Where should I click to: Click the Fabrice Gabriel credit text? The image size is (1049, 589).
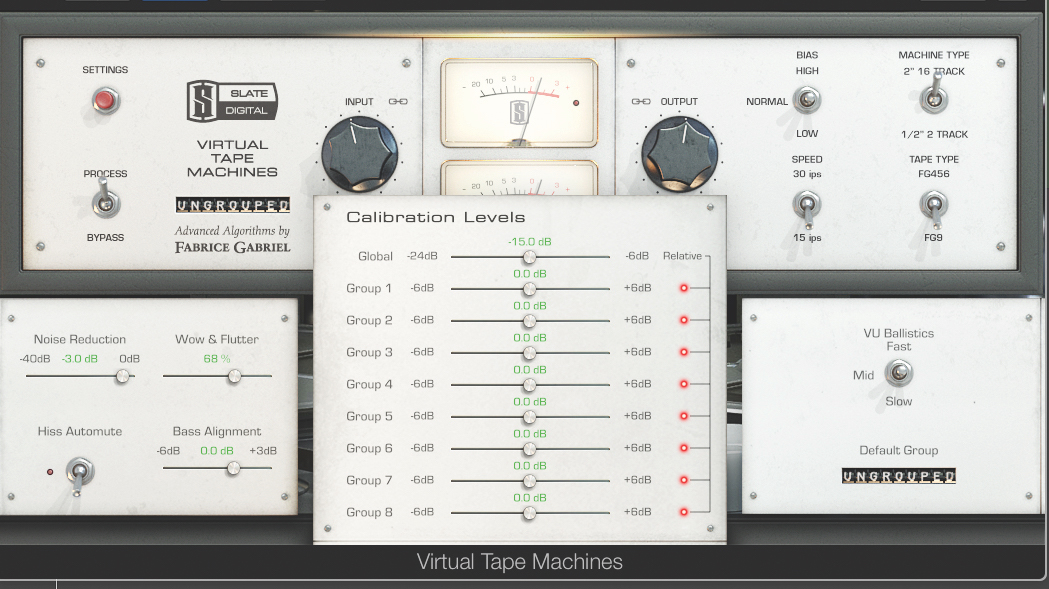pos(232,247)
